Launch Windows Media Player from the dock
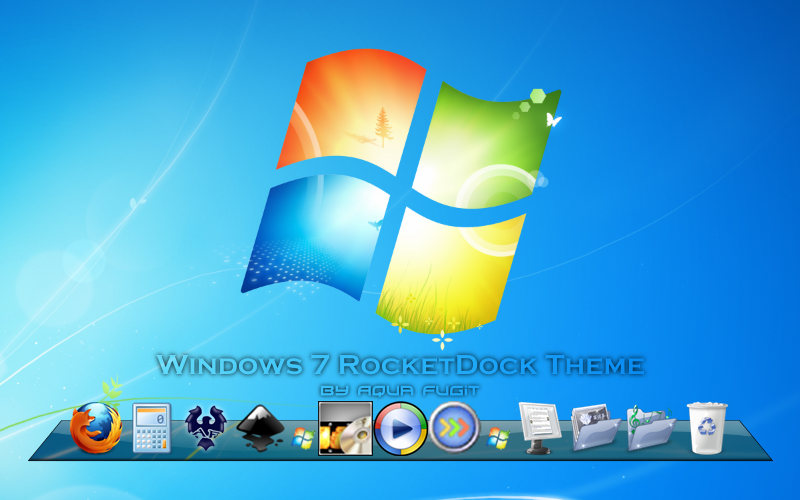Screen dimensions: 800x500 pos(401,429)
